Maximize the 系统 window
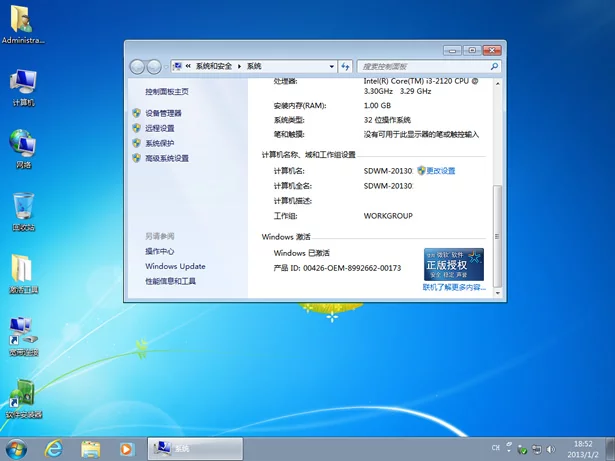615x461 pixels. coord(472,50)
